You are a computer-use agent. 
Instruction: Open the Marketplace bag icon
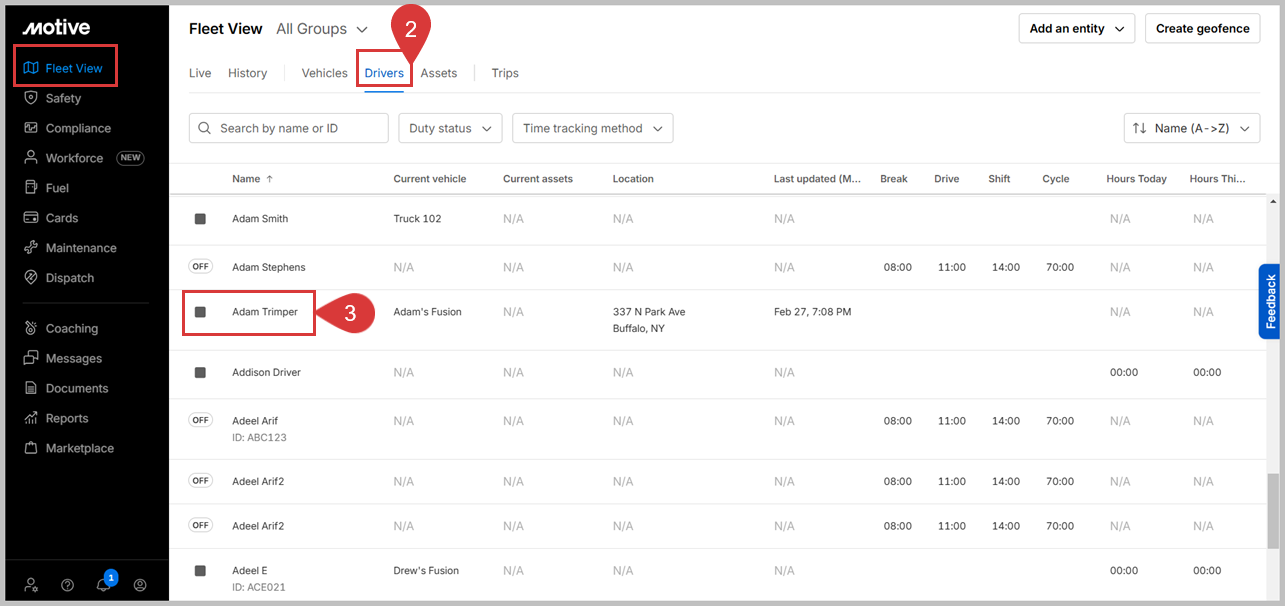point(31,448)
